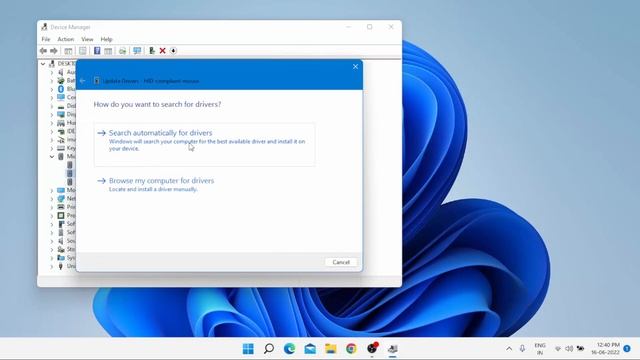Open the View menu

point(87,39)
